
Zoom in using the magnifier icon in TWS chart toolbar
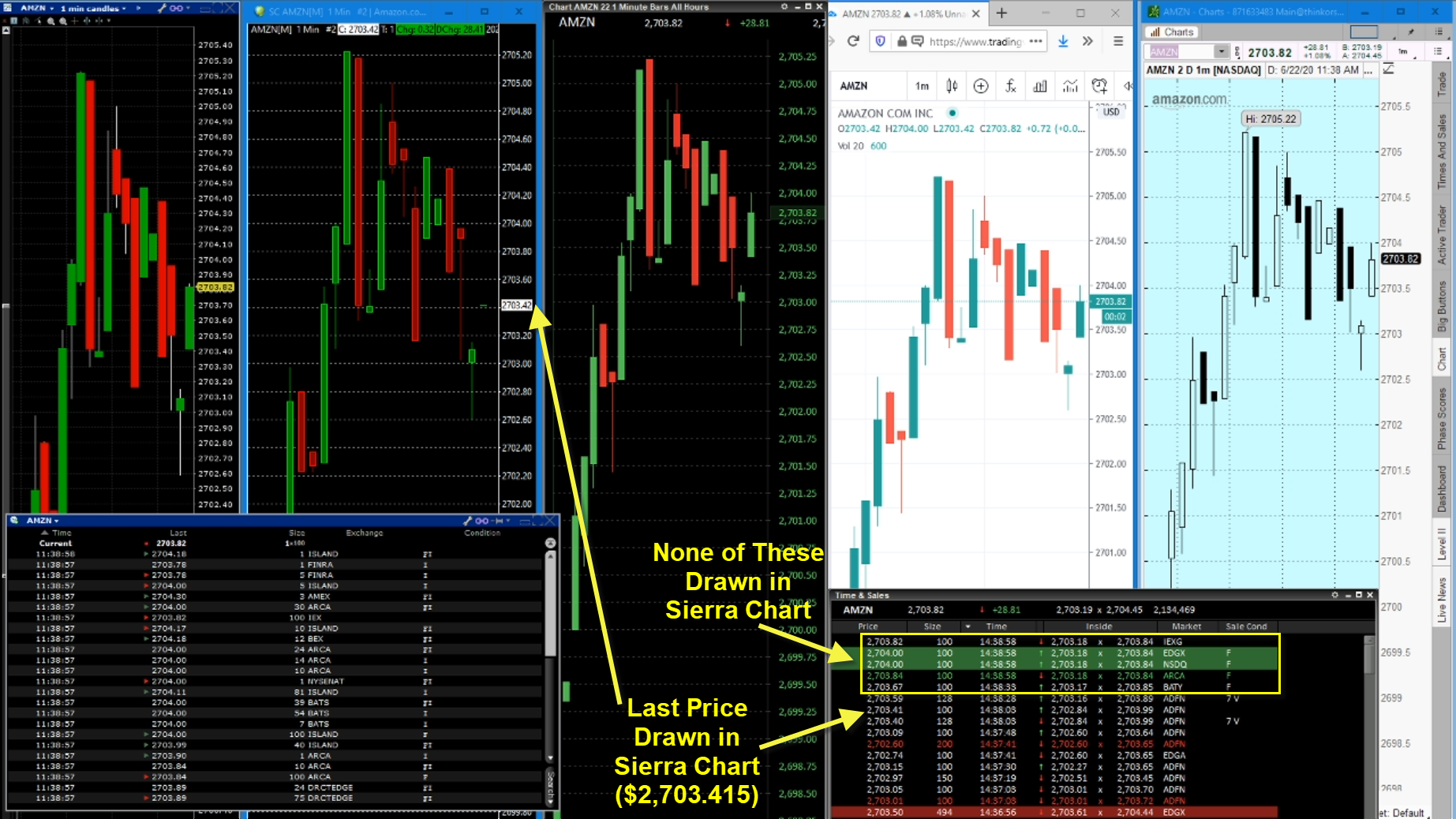(x=51, y=21)
